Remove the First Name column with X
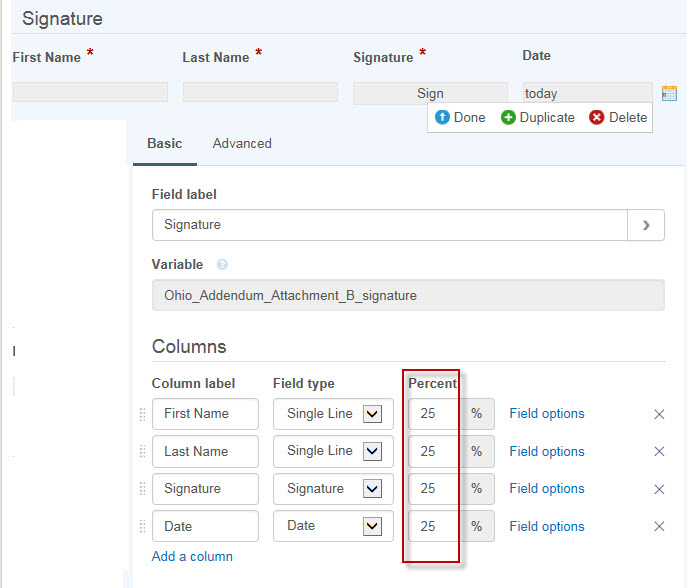Screen dimensions: 687x588 coord(659,414)
